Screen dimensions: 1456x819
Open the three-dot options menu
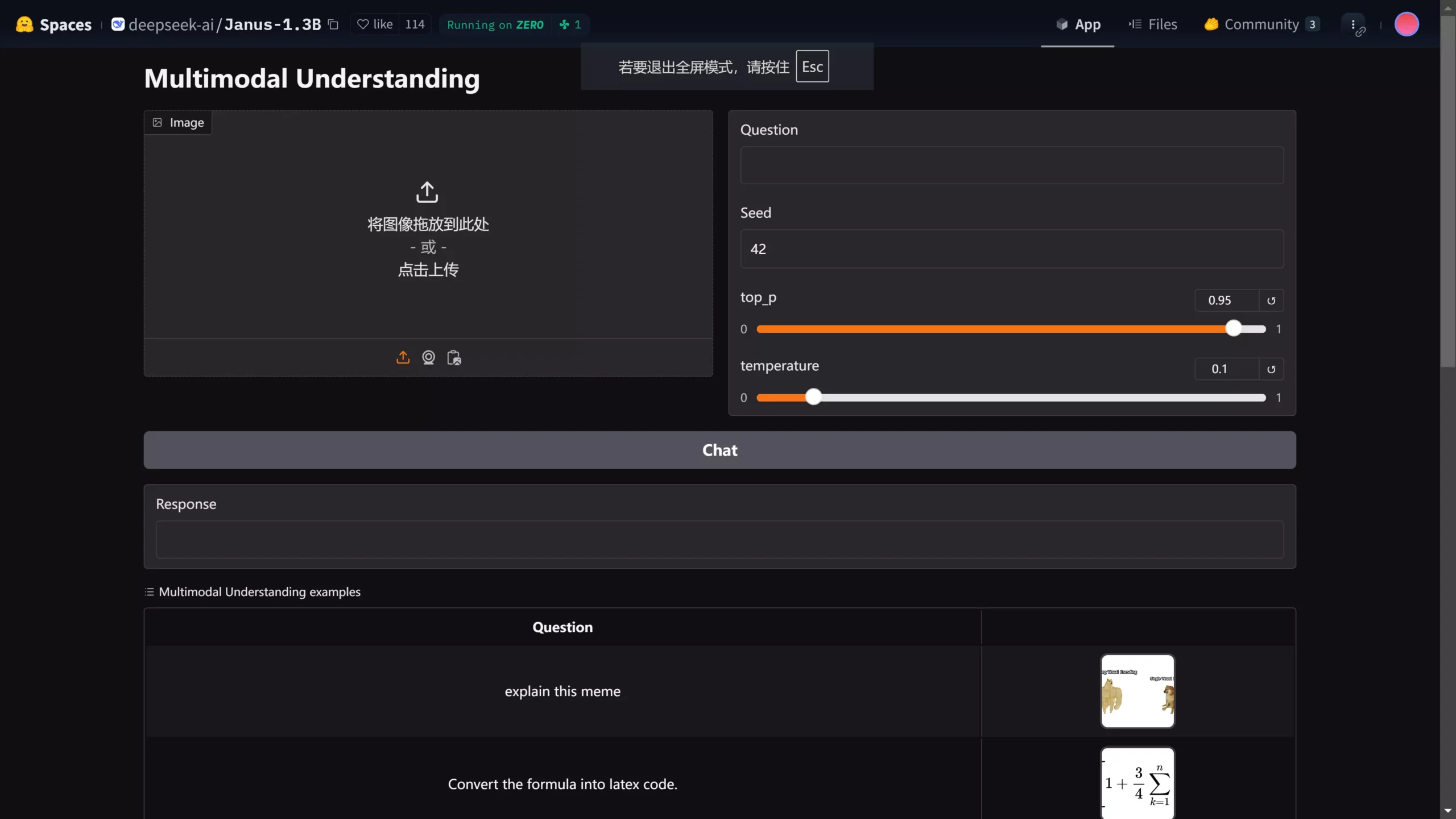coord(1353,24)
